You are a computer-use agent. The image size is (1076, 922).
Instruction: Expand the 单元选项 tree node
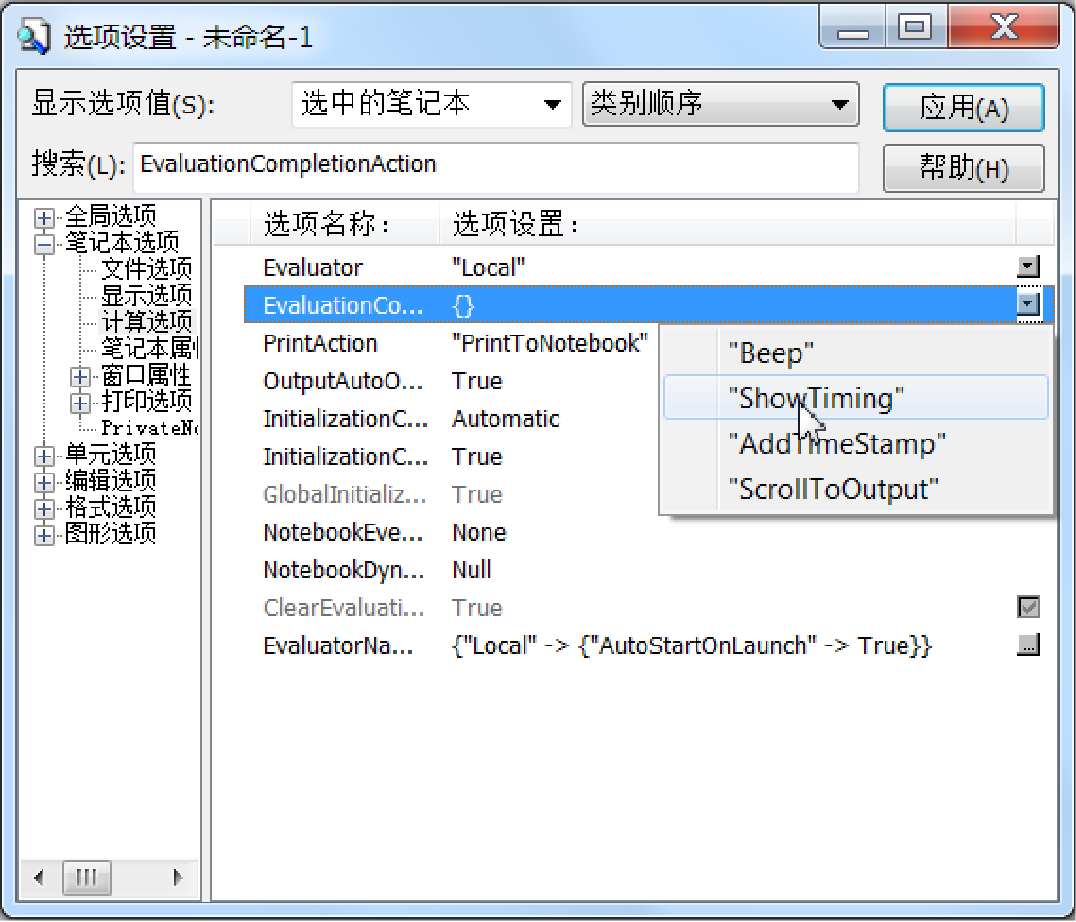(x=44, y=456)
